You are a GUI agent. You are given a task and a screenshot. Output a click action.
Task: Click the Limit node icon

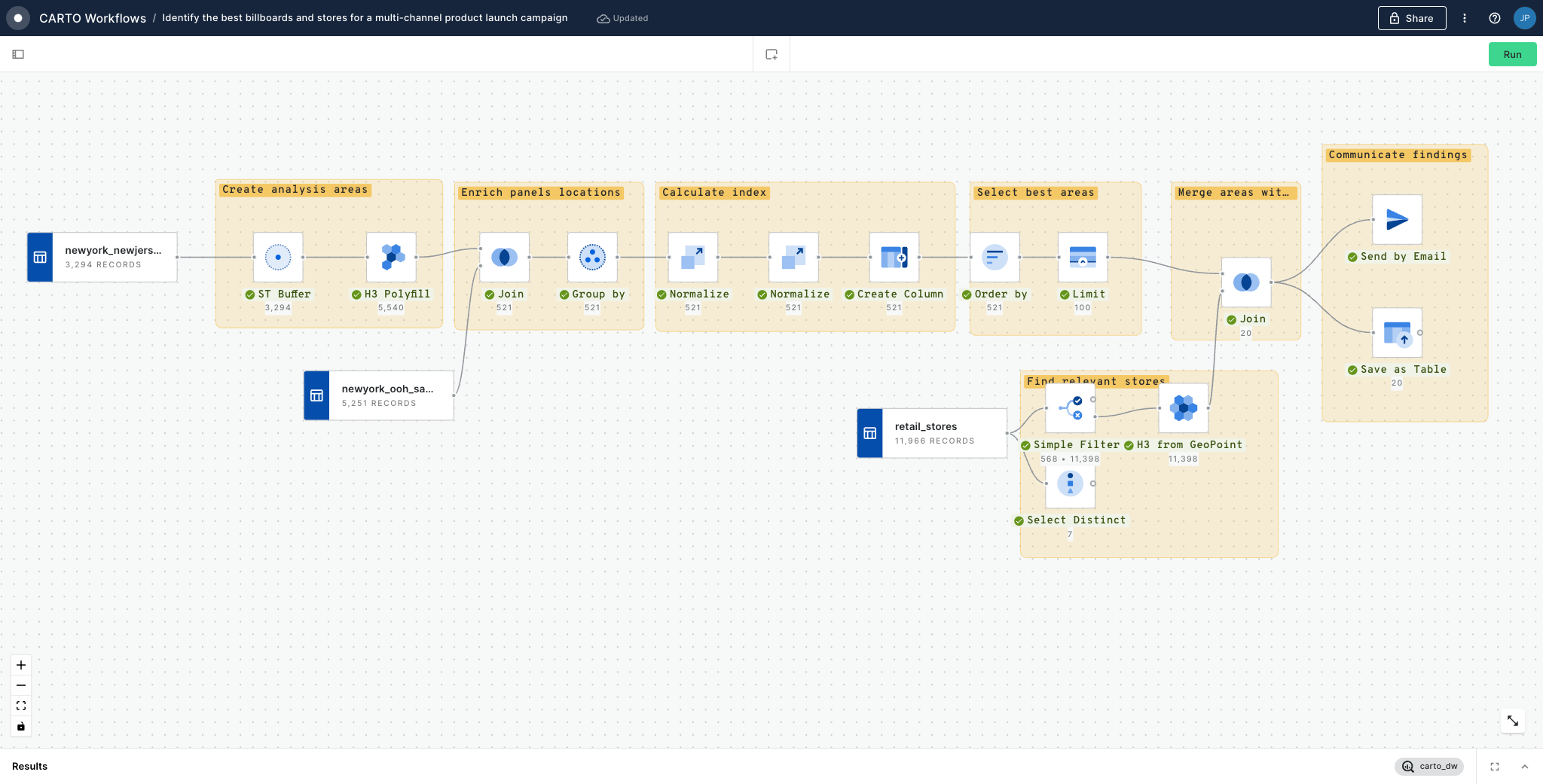click(1083, 258)
